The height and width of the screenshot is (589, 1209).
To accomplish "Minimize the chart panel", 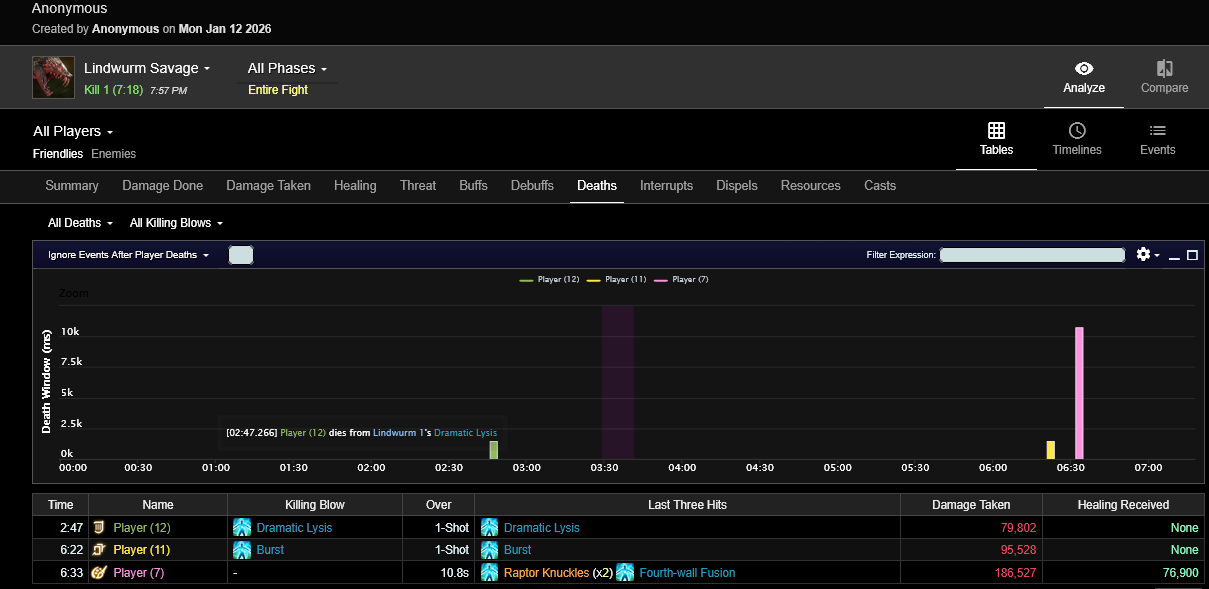I will 1175,256.
